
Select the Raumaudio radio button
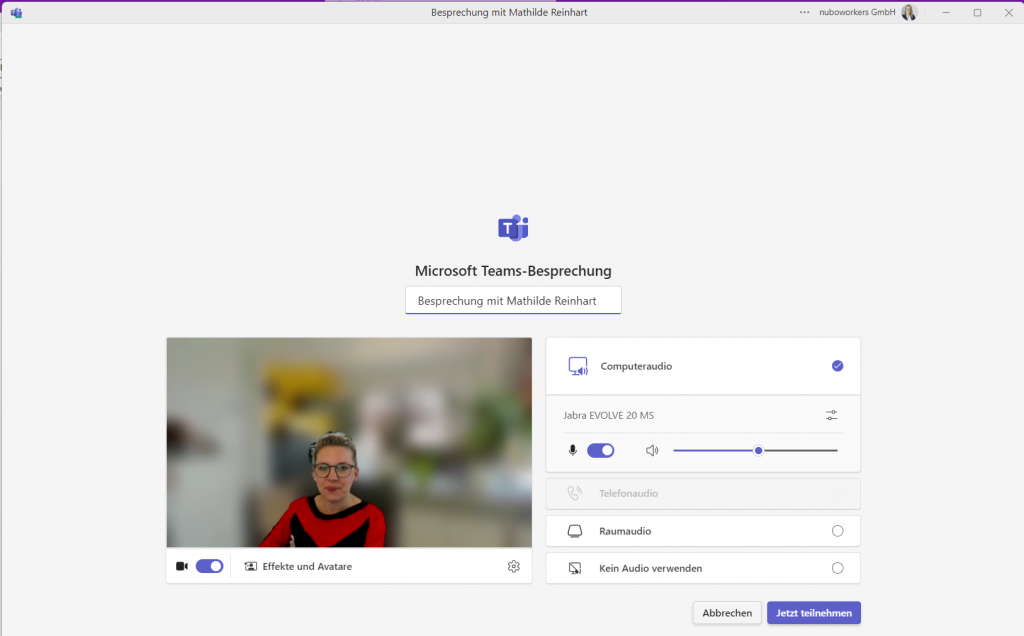837,531
